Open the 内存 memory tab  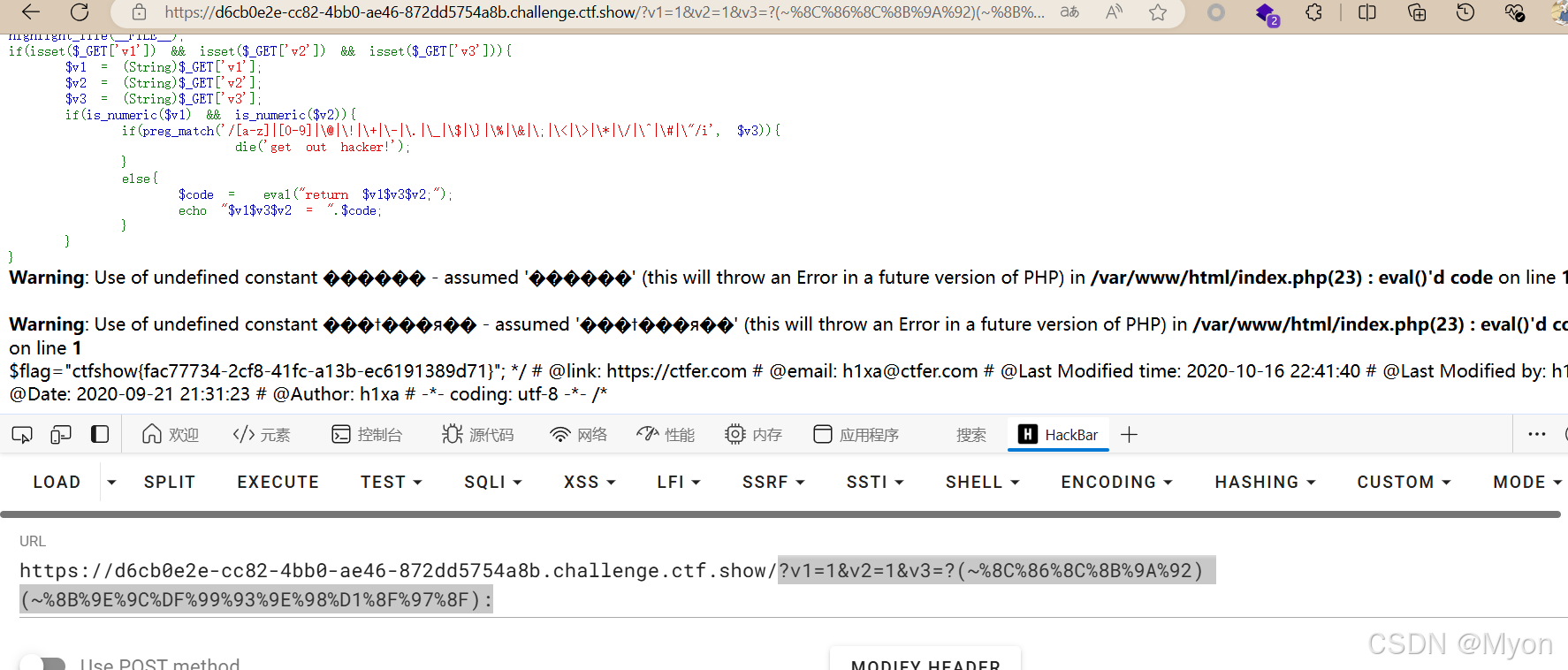(x=754, y=435)
